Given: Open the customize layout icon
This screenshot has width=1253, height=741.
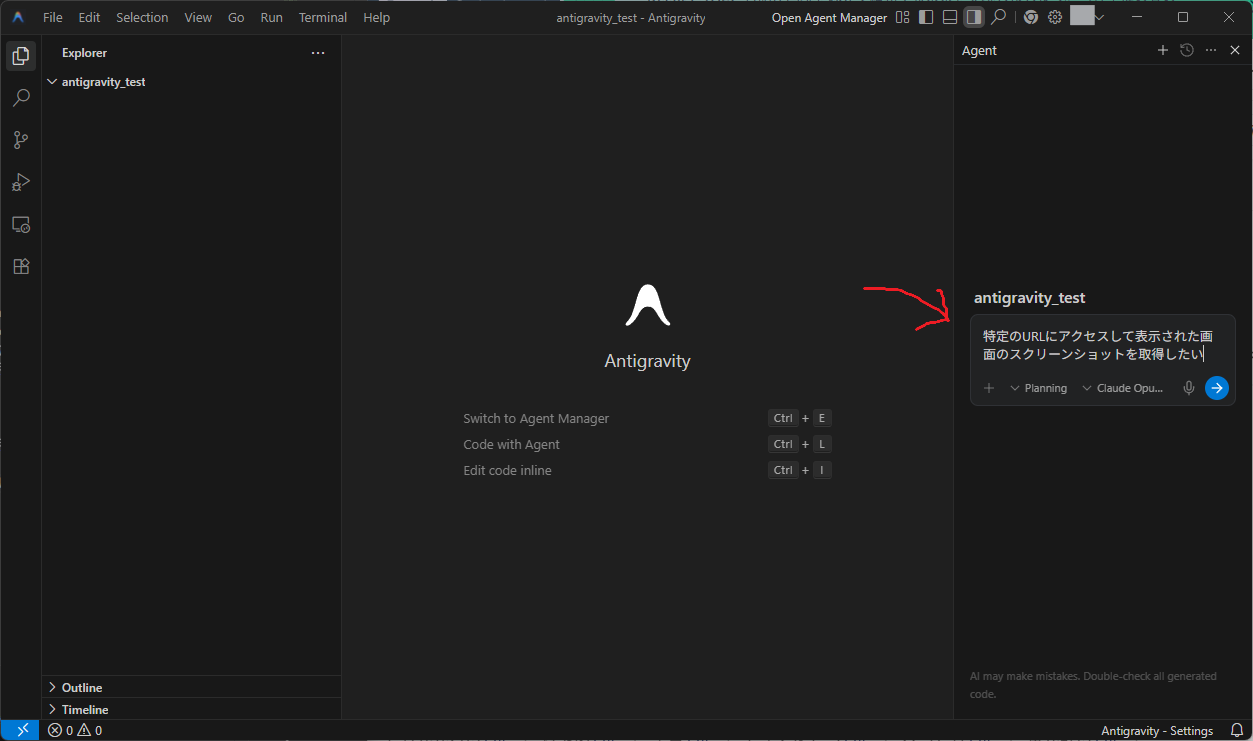Looking at the screenshot, I should pyautogui.click(x=903, y=17).
